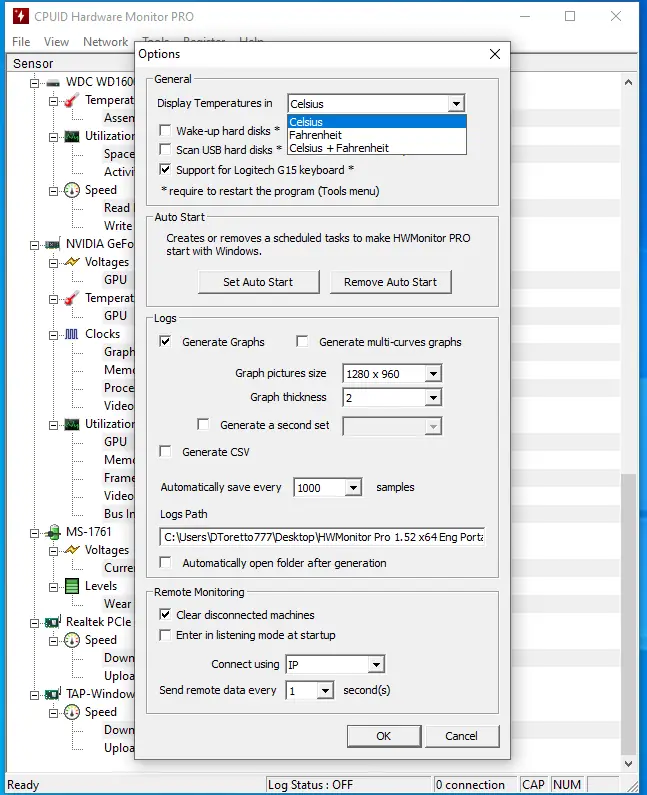Confirm options with the OK button
Viewport: 647px width, 795px height.
[384, 736]
